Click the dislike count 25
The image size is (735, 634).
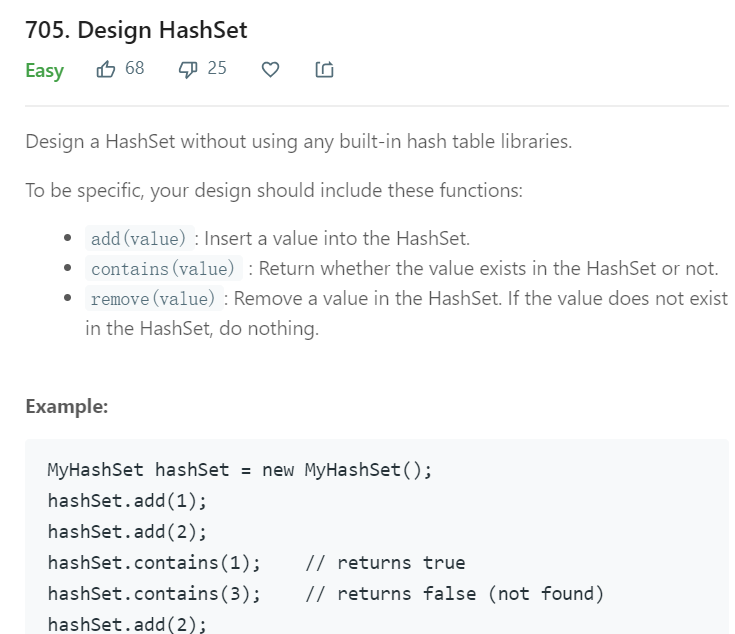coord(217,68)
